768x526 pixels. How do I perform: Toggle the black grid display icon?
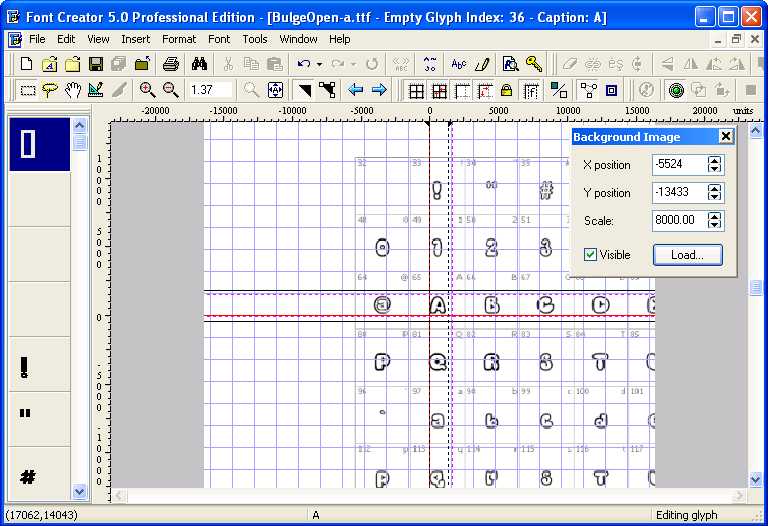pos(416,91)
